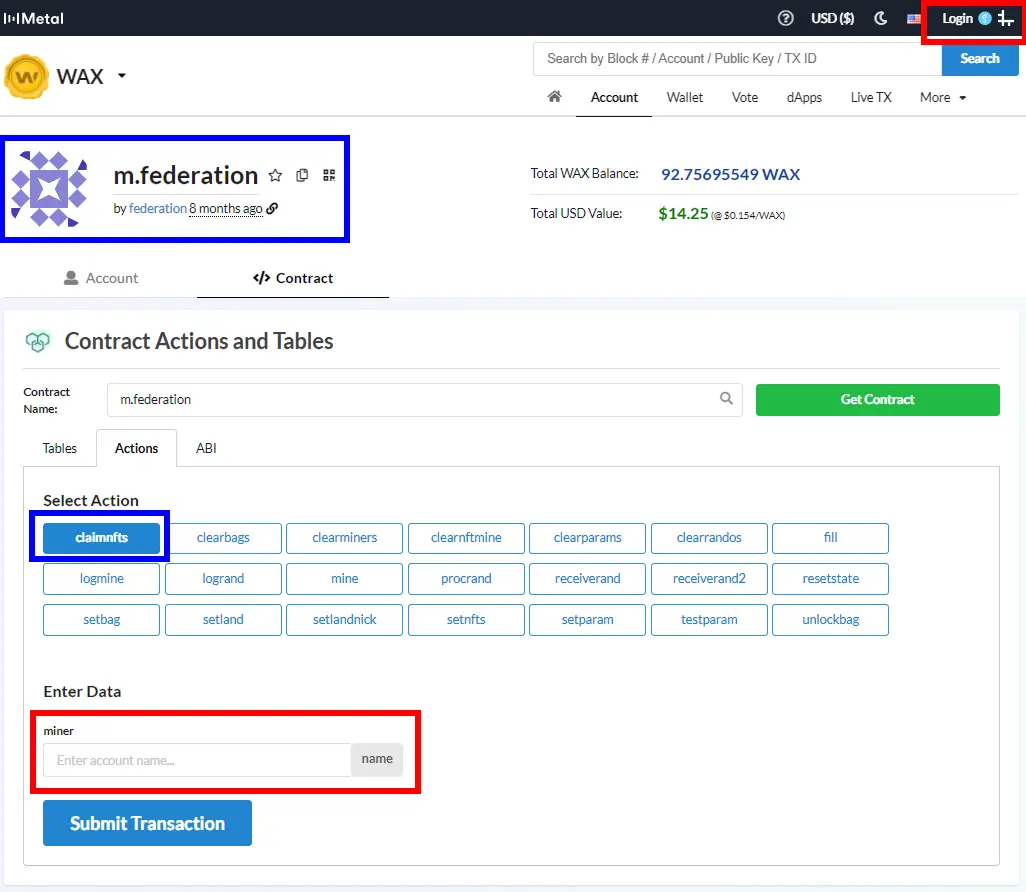Select the setland action
This screenshot has height=892, width=1026.
coord(223,620)
